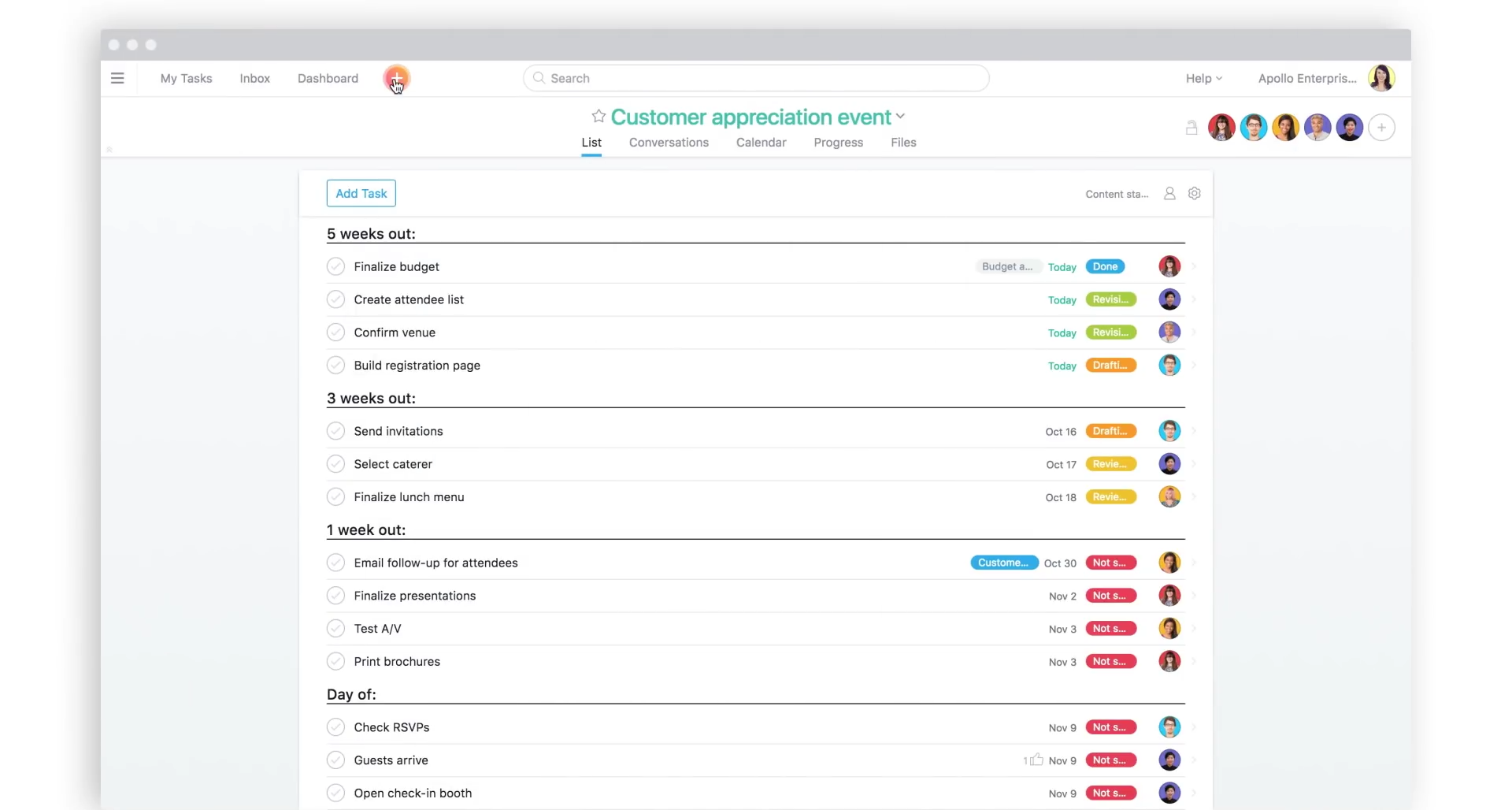Mark Finalize budget task complete
Image resolution: width=1512 pixels, height=810 pixels.
335,266
